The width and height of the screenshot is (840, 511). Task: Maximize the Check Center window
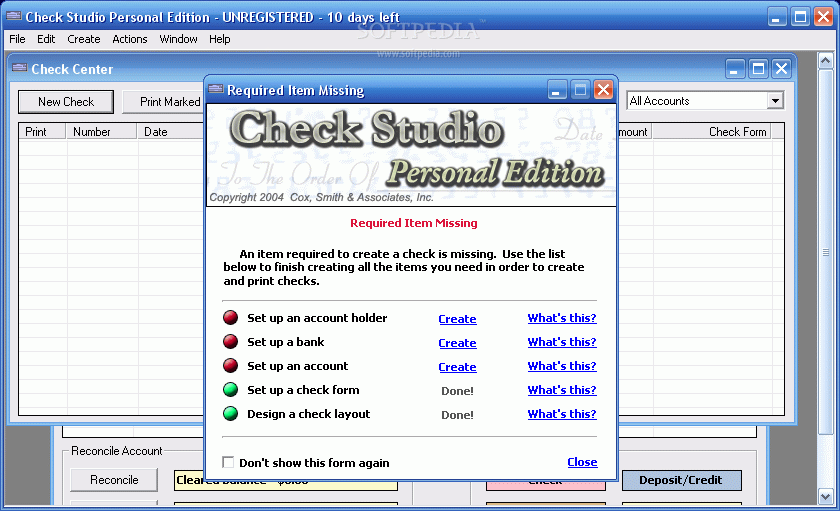pyautogui.click(x=758, y=69)
